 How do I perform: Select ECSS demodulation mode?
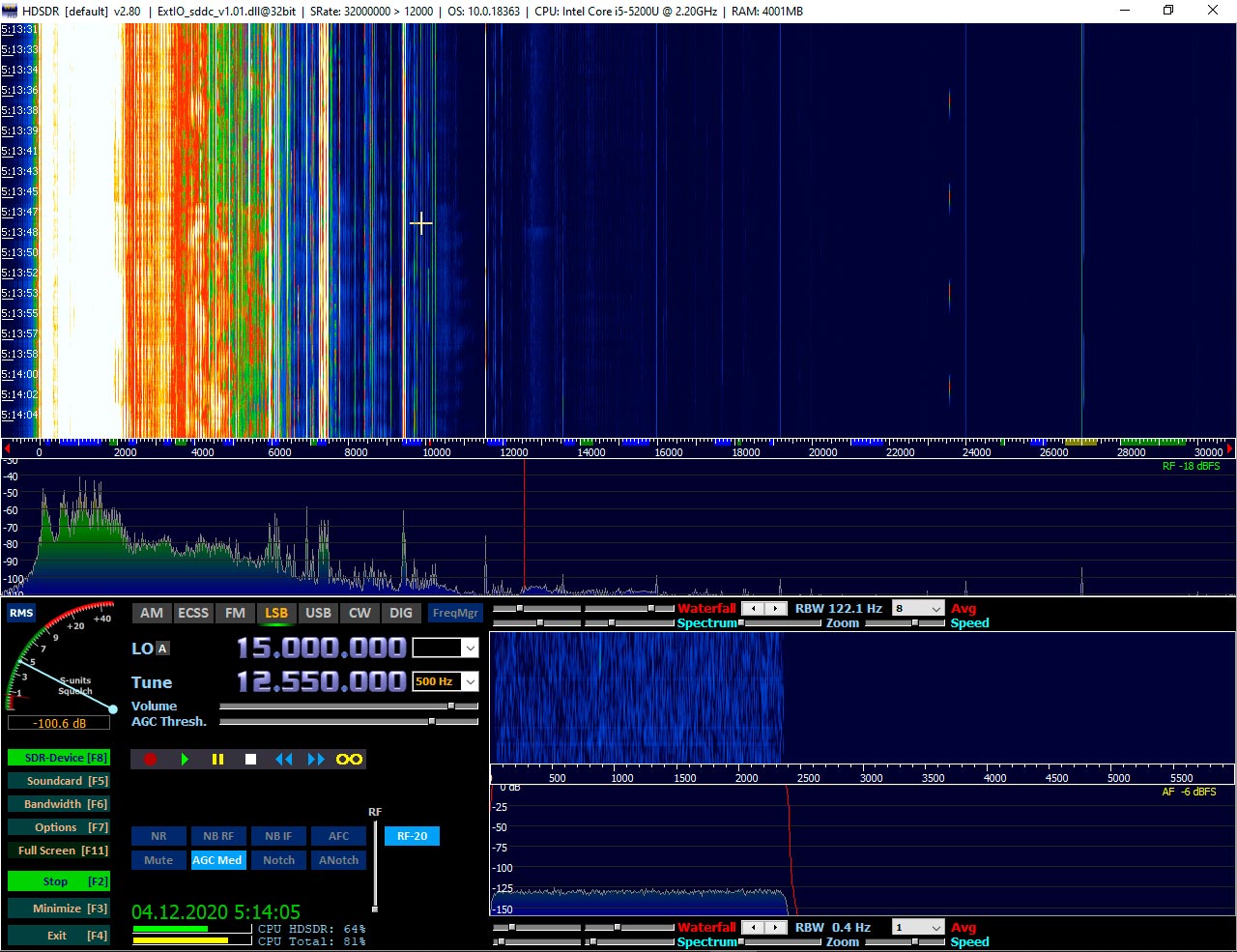pos(193,613)
